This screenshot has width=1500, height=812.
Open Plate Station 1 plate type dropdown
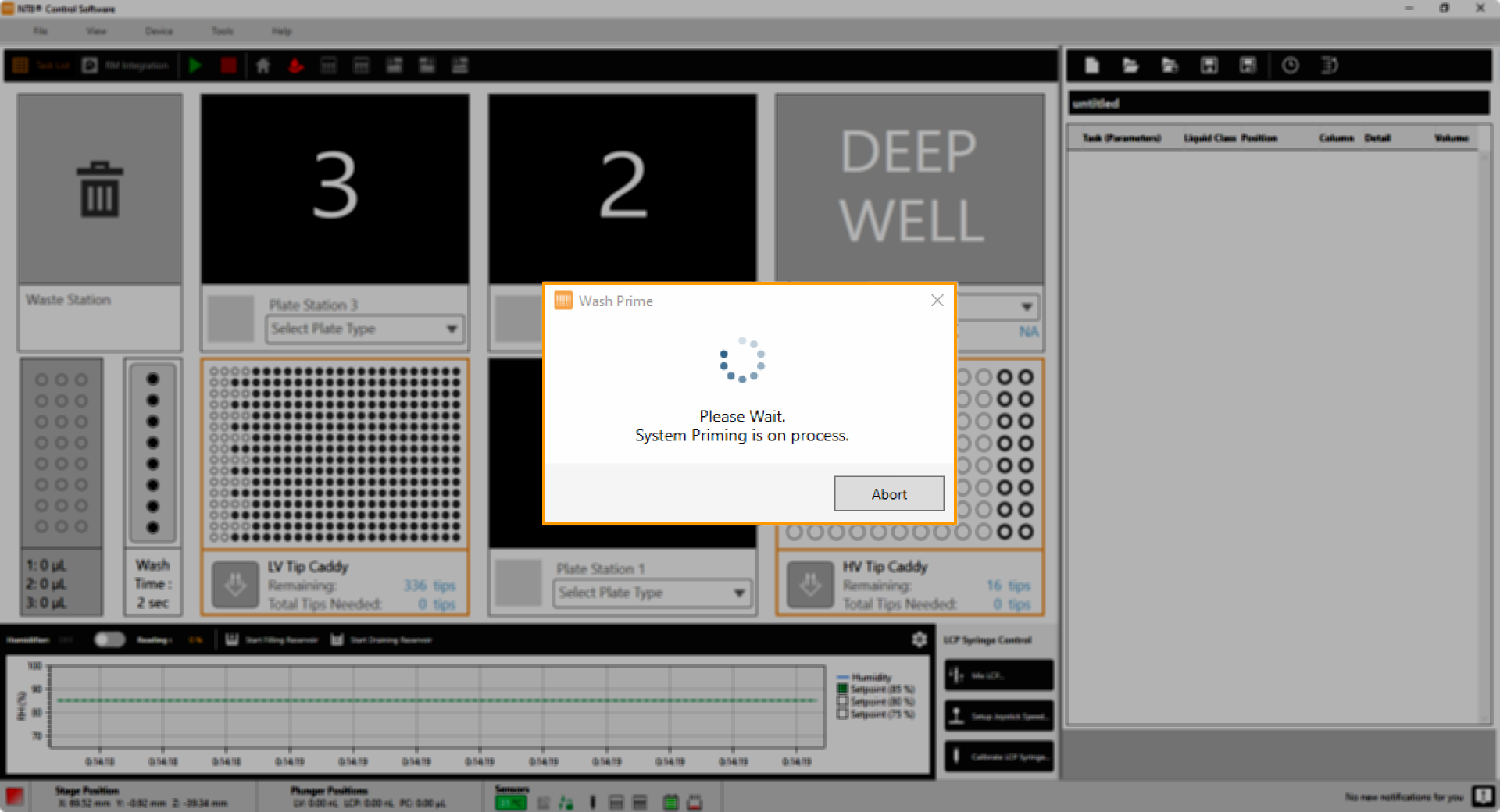[x=738, y=593]
